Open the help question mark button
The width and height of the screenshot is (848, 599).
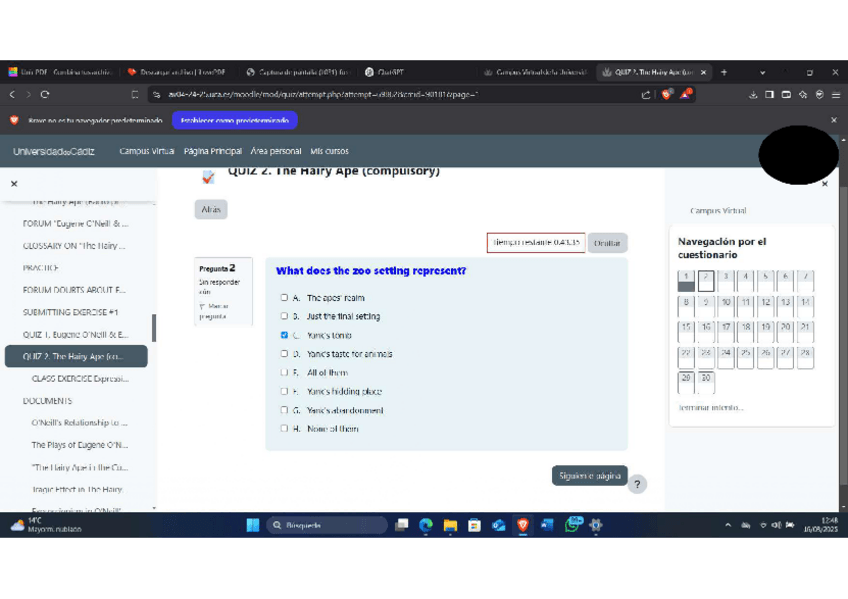pos(637,484)
